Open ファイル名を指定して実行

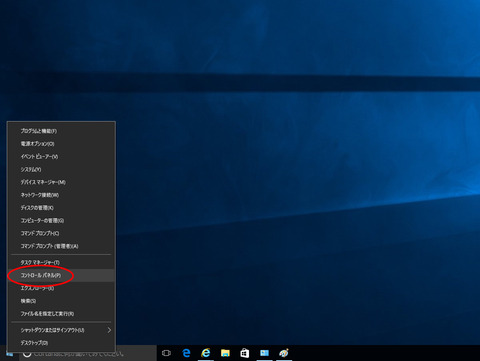click(61, 314)
